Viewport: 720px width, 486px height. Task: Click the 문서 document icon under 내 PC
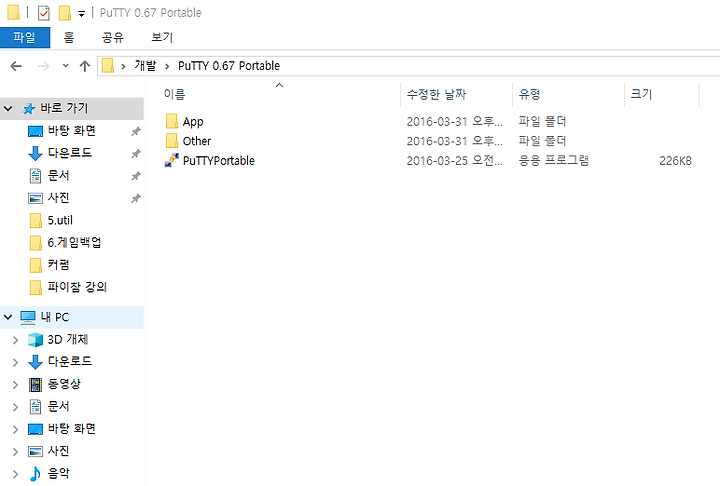tap(35, 407)
